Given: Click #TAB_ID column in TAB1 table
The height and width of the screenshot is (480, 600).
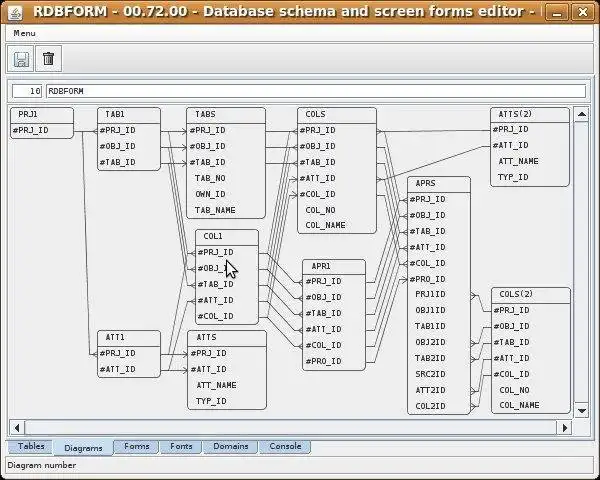Looking at the screenshot, I should [117, 163].
